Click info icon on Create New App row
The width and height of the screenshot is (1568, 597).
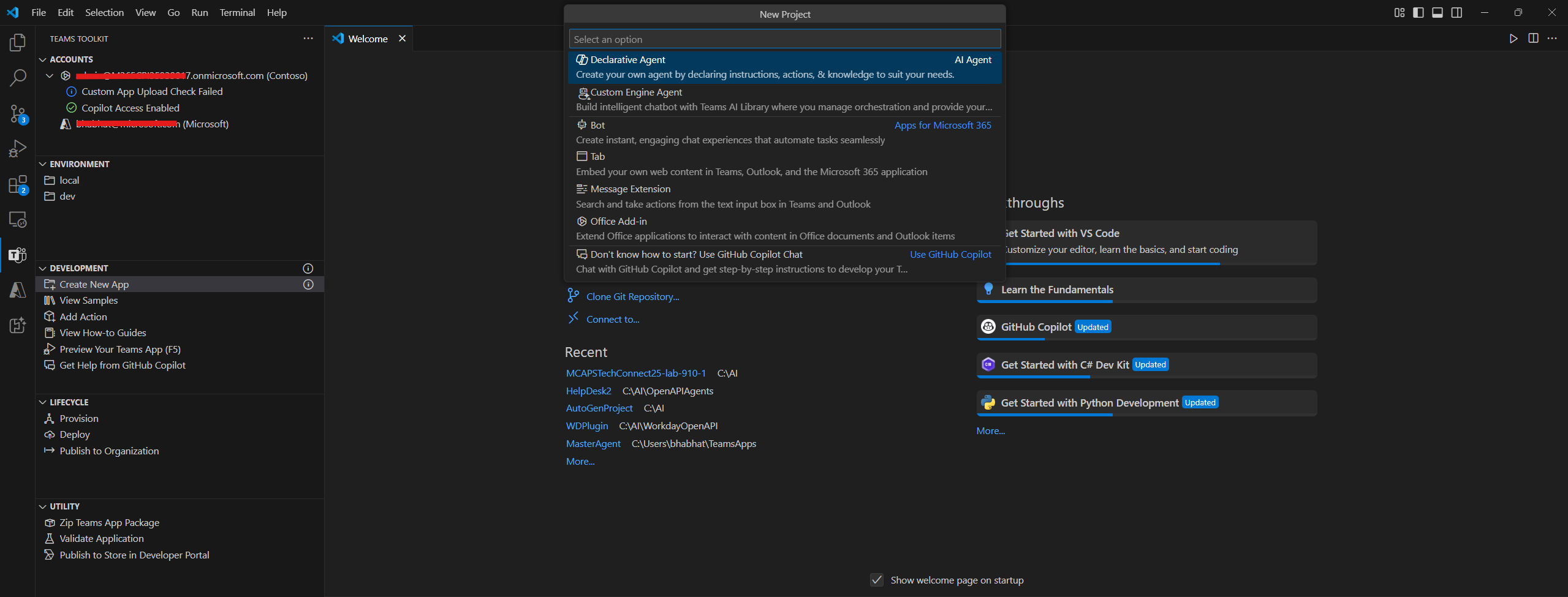[308, 284]
